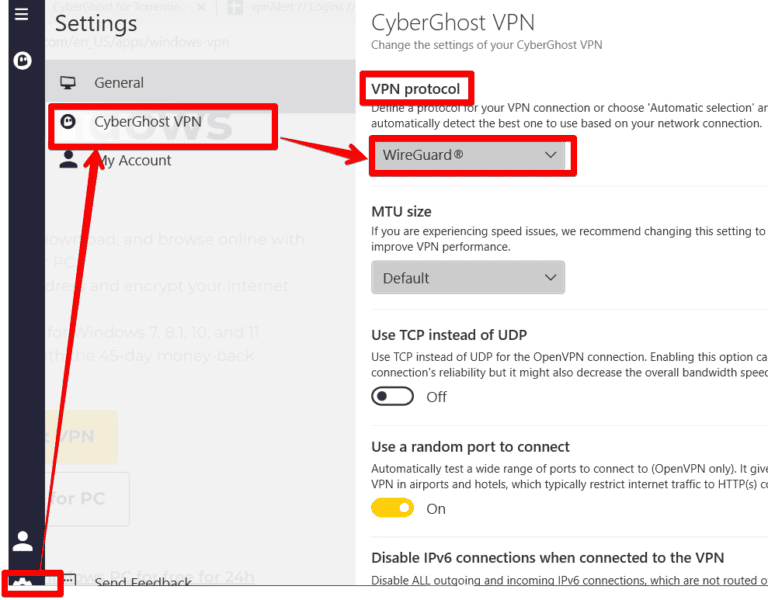The height and width of the screenshot is (600, 768).
Task: Open My Account settings section
Action: [132, 160]
